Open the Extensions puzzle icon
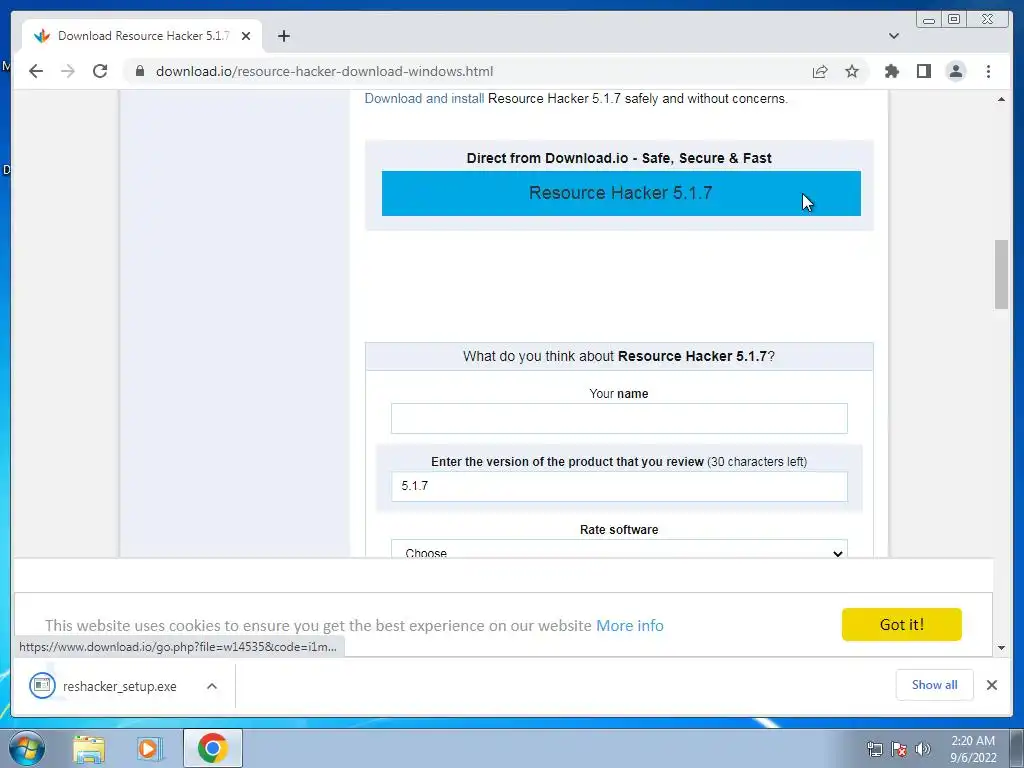Screen dimensions: 1024x768 tap(891, 71)
